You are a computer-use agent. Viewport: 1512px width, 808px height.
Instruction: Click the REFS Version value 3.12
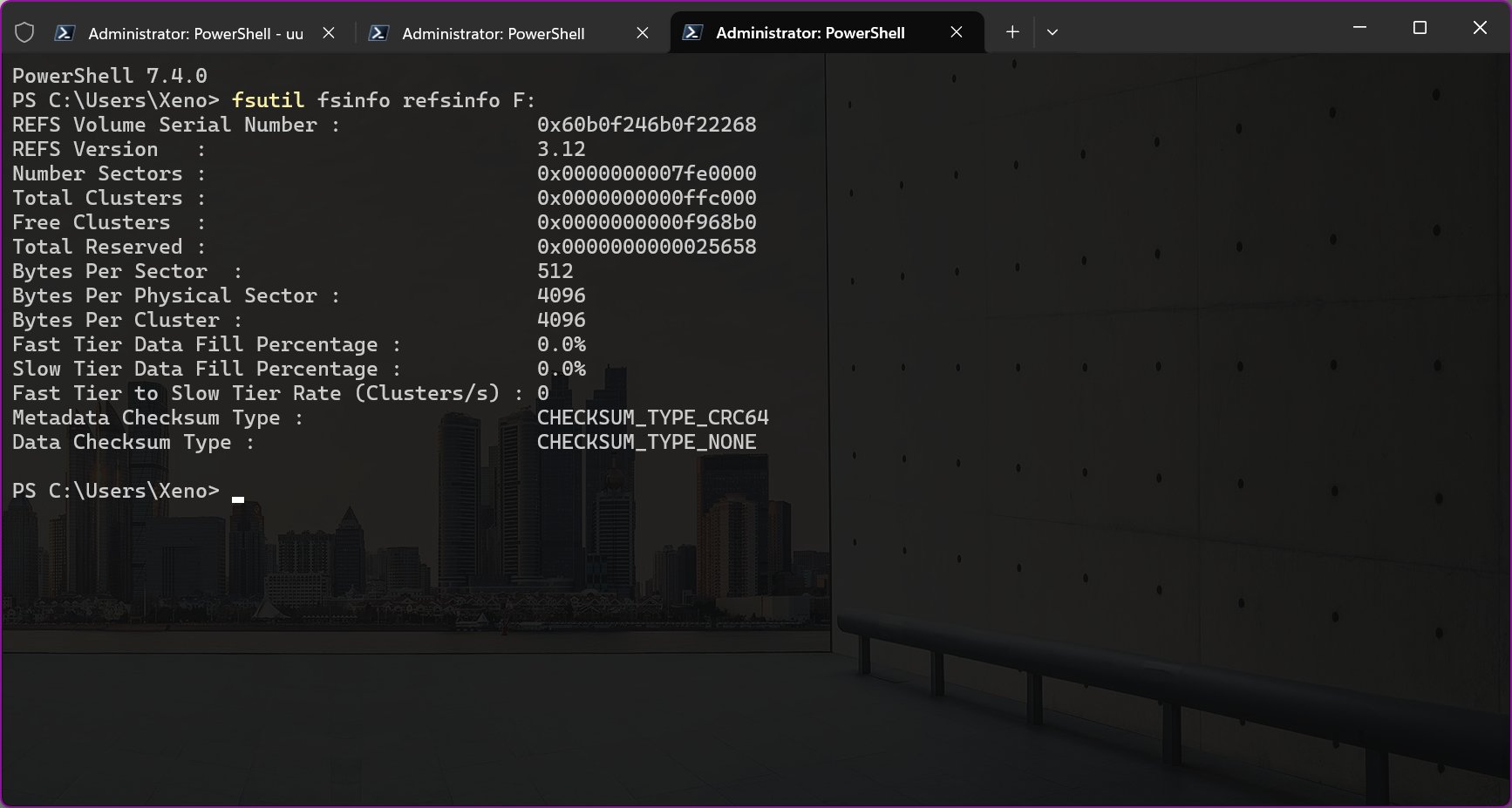click(561, 149)
